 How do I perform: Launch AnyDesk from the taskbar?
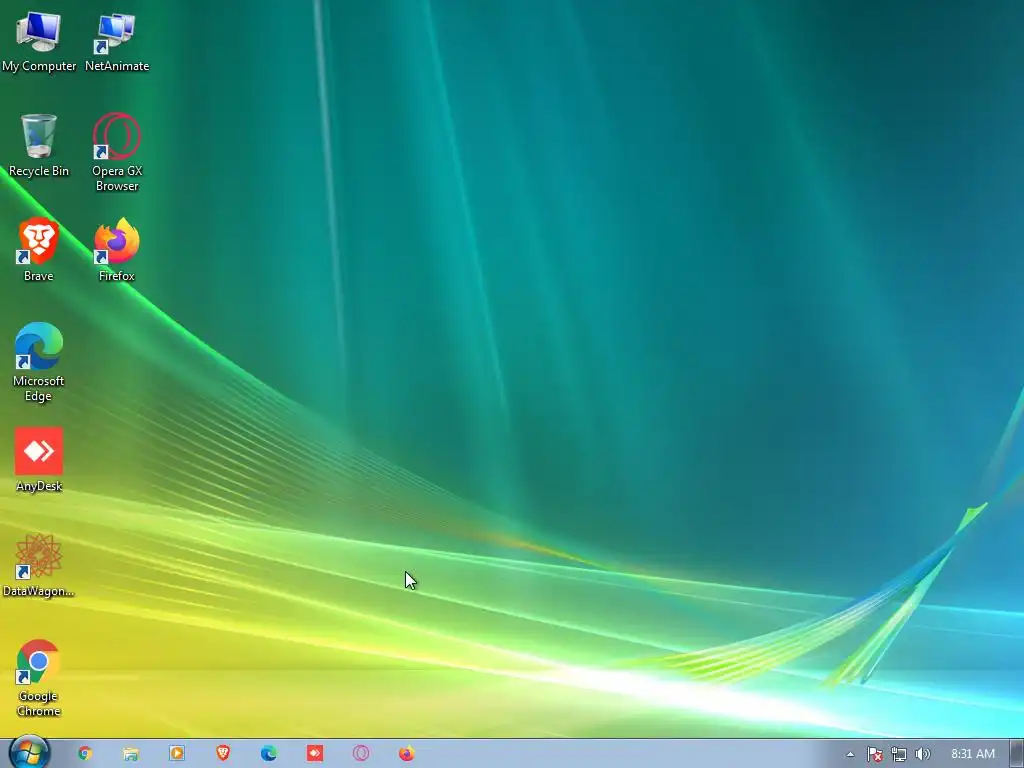[x=315, y=754]
